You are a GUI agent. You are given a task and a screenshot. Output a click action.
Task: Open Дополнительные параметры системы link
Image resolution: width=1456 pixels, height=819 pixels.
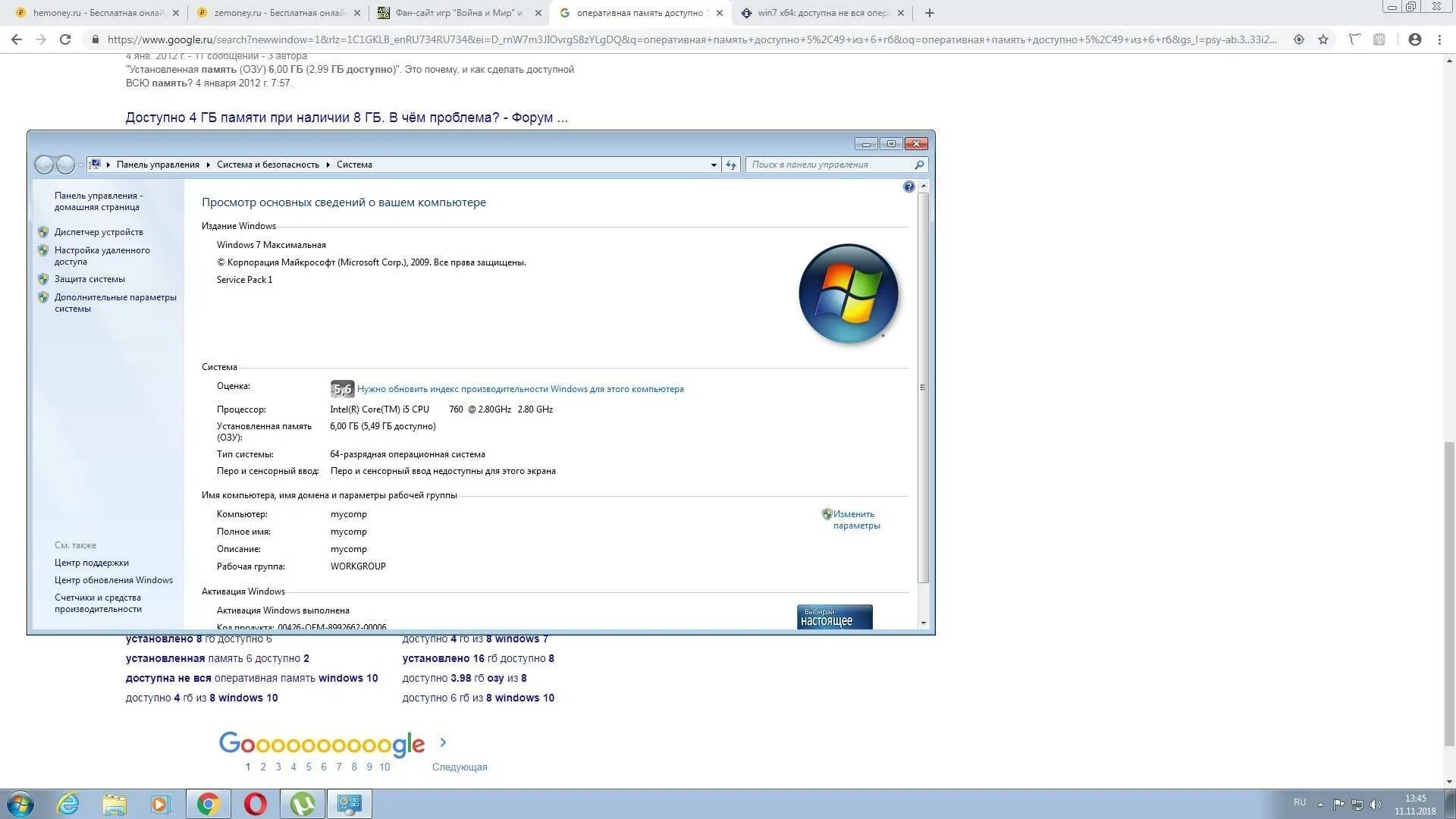click(x=115, y=303)
